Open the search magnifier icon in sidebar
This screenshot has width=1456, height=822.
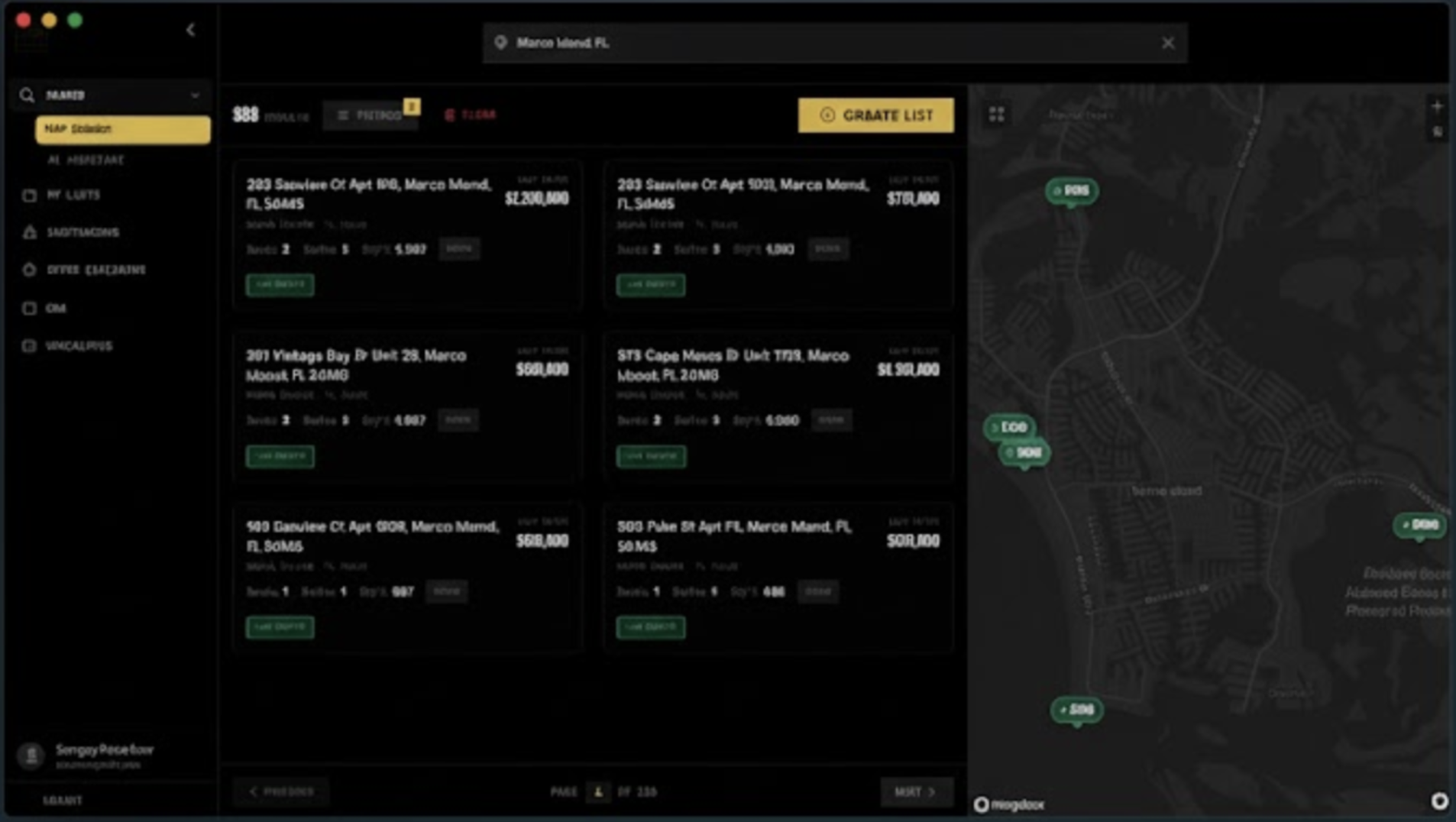(x=28, y=94)
